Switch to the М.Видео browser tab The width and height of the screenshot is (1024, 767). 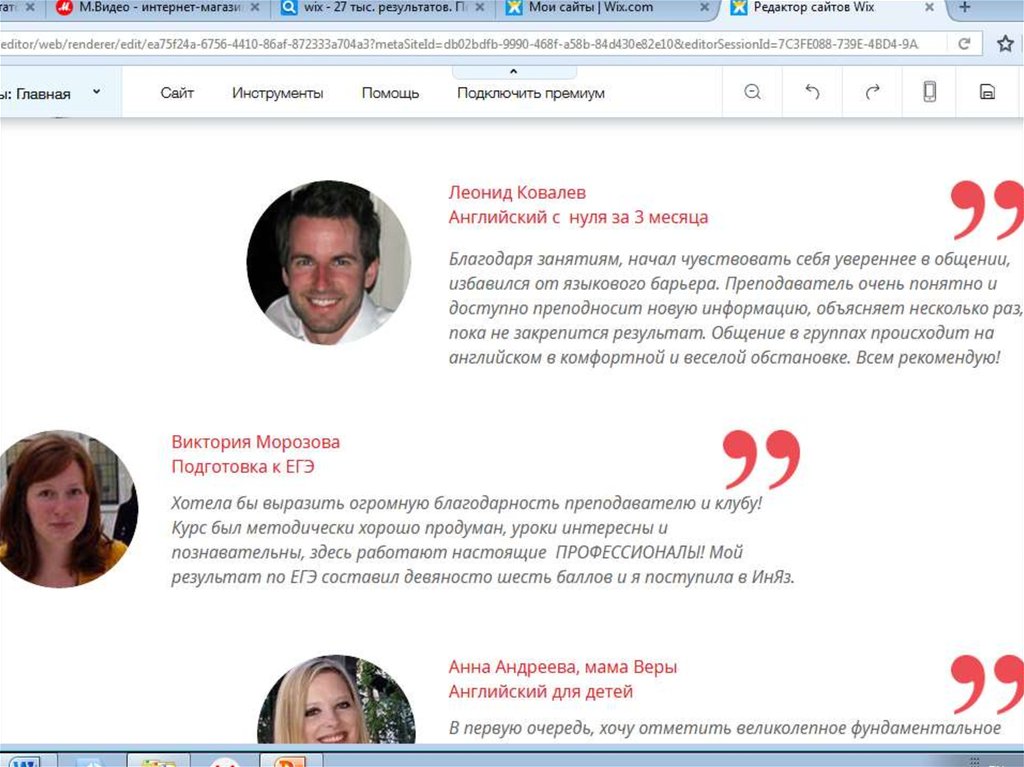[x=159, y=8]
